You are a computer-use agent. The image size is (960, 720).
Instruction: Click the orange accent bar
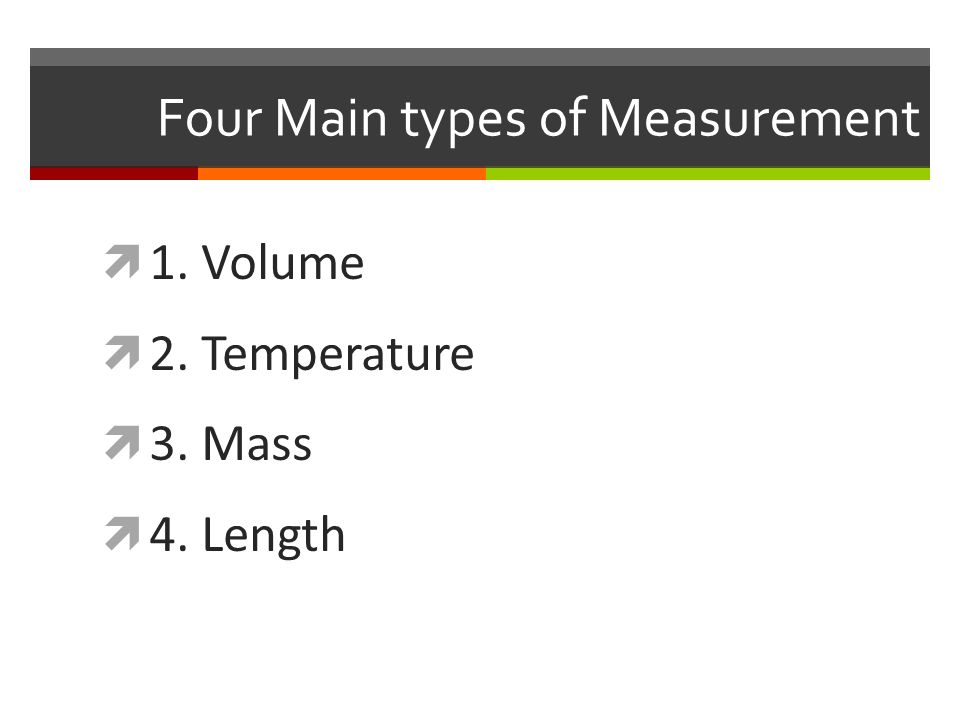click(x=342, y=174)
